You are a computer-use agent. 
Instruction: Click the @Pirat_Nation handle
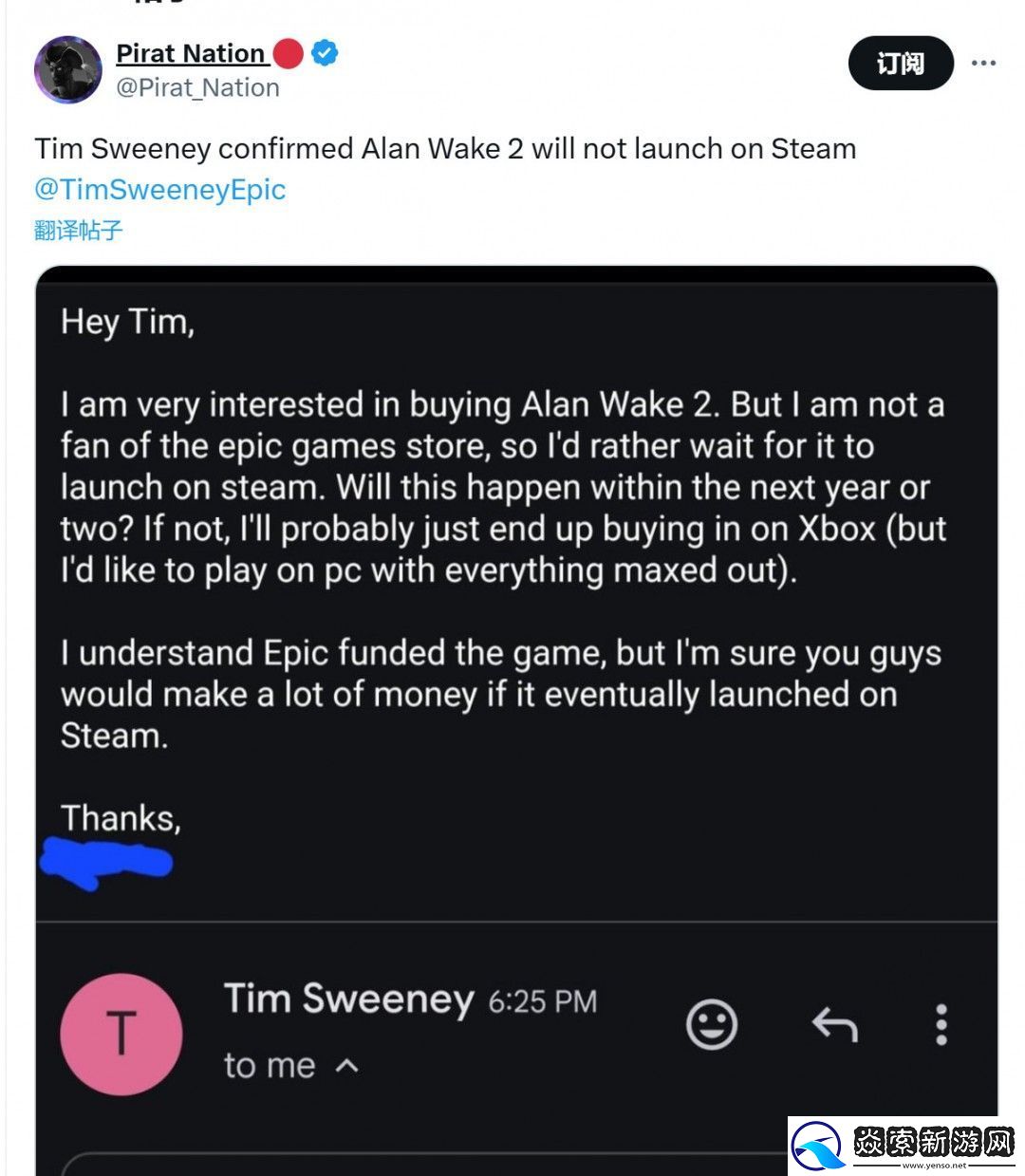tap(196, 87)
